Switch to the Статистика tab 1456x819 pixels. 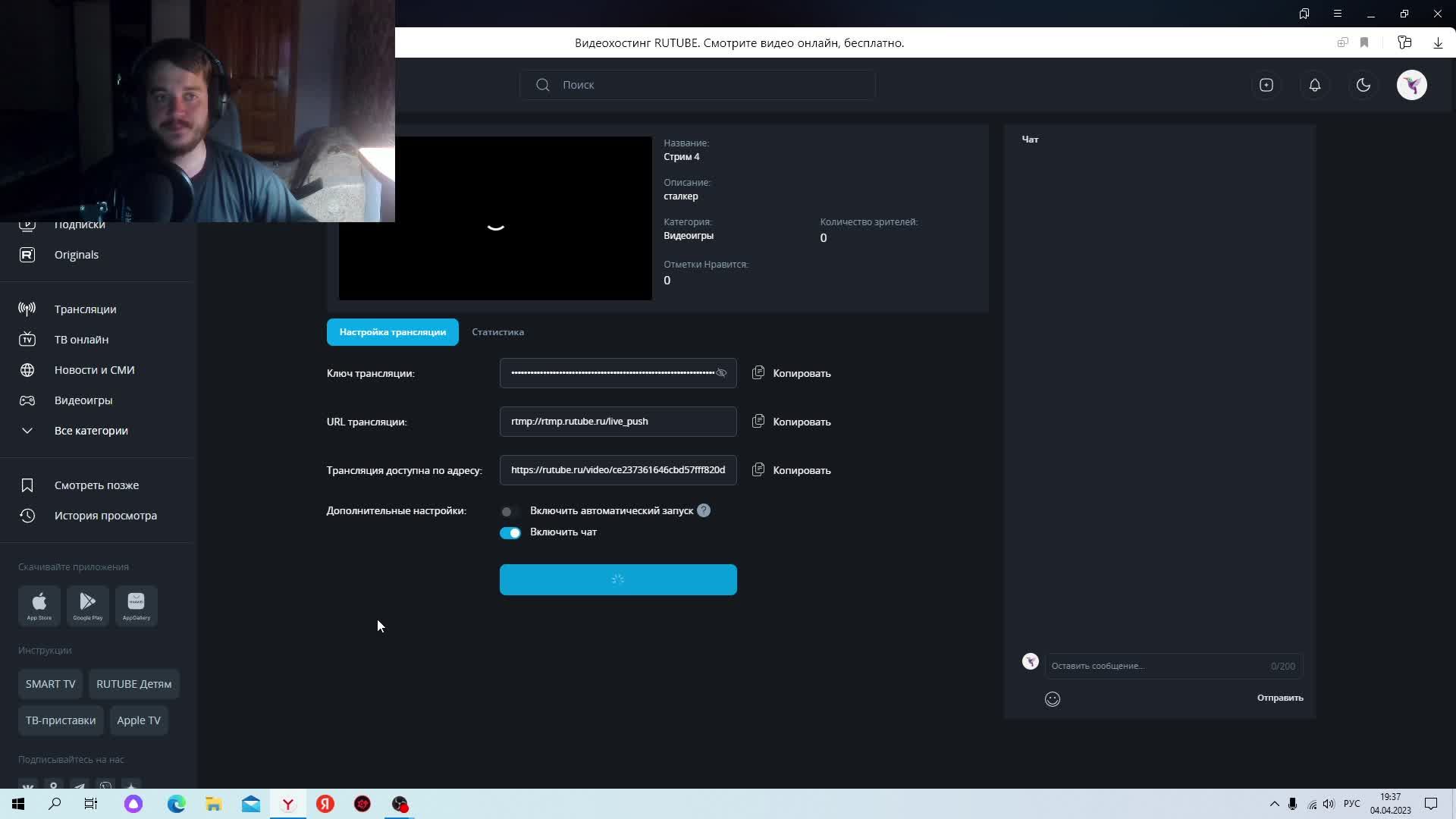point(497,332)
